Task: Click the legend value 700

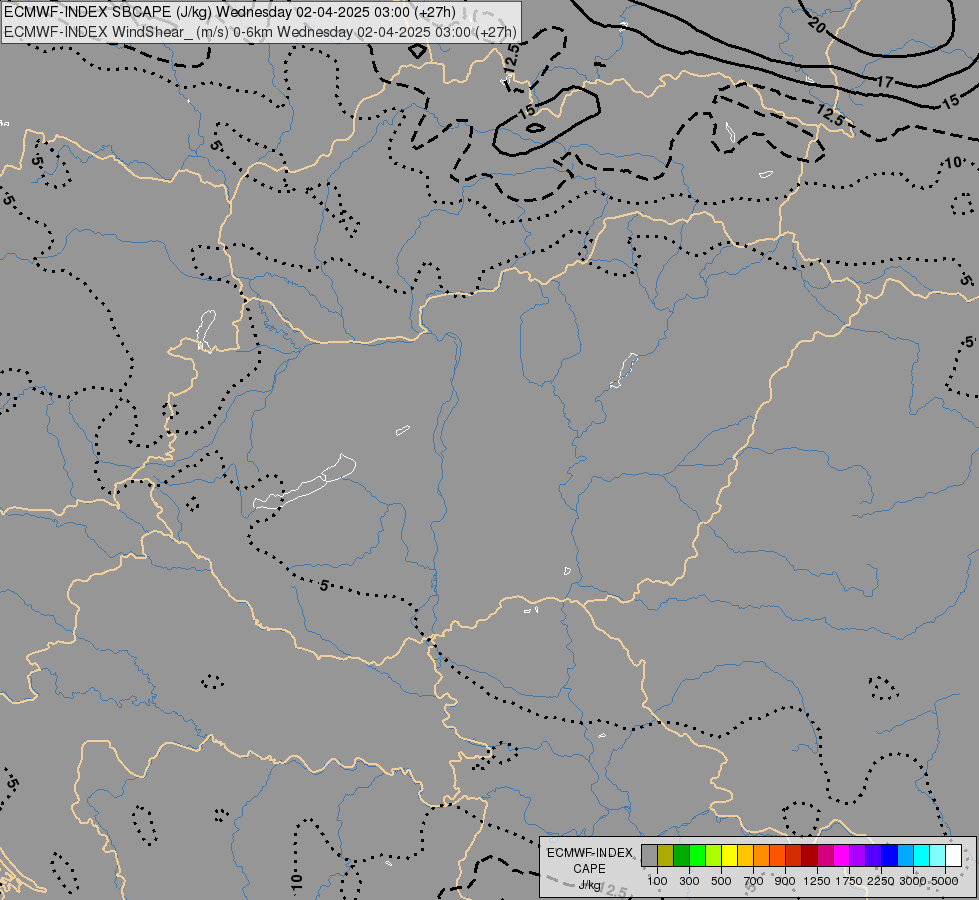Action: pos(754,881)
